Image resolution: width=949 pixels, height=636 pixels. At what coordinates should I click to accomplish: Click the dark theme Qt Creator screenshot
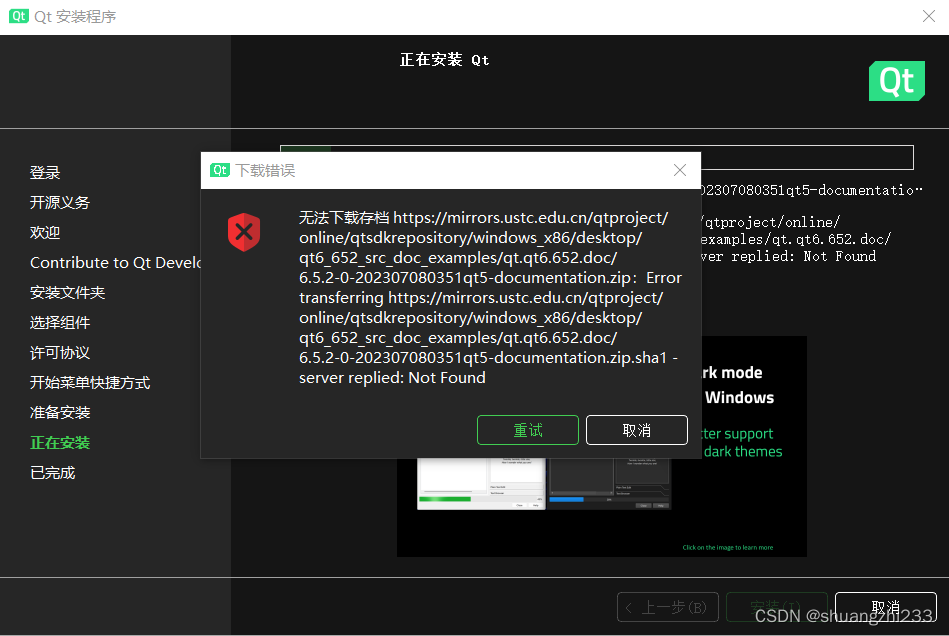[x=609, y=484]
